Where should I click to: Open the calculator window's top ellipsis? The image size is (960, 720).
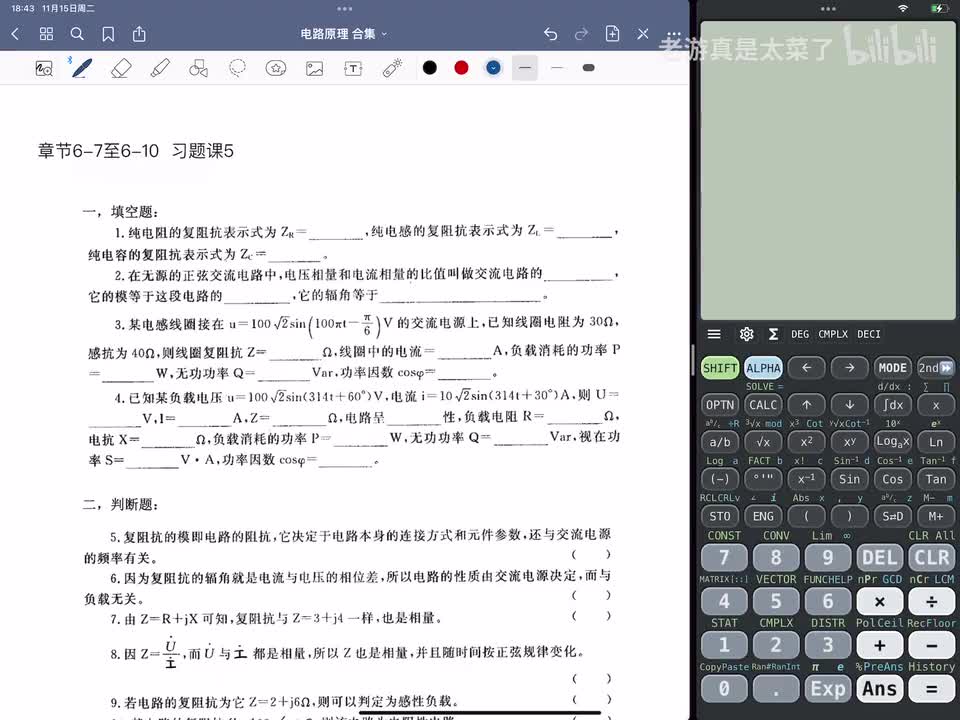[x=828, y=9]
